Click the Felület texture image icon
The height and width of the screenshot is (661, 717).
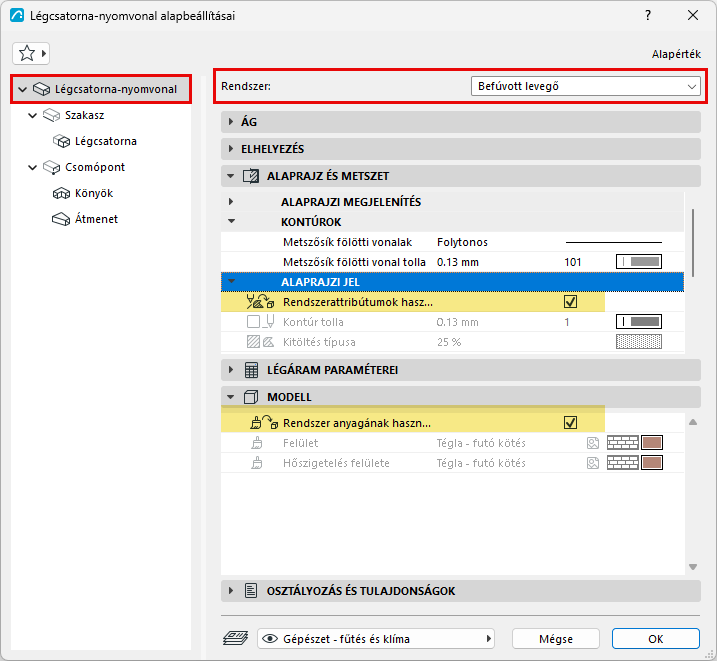[x=593, y=442]
